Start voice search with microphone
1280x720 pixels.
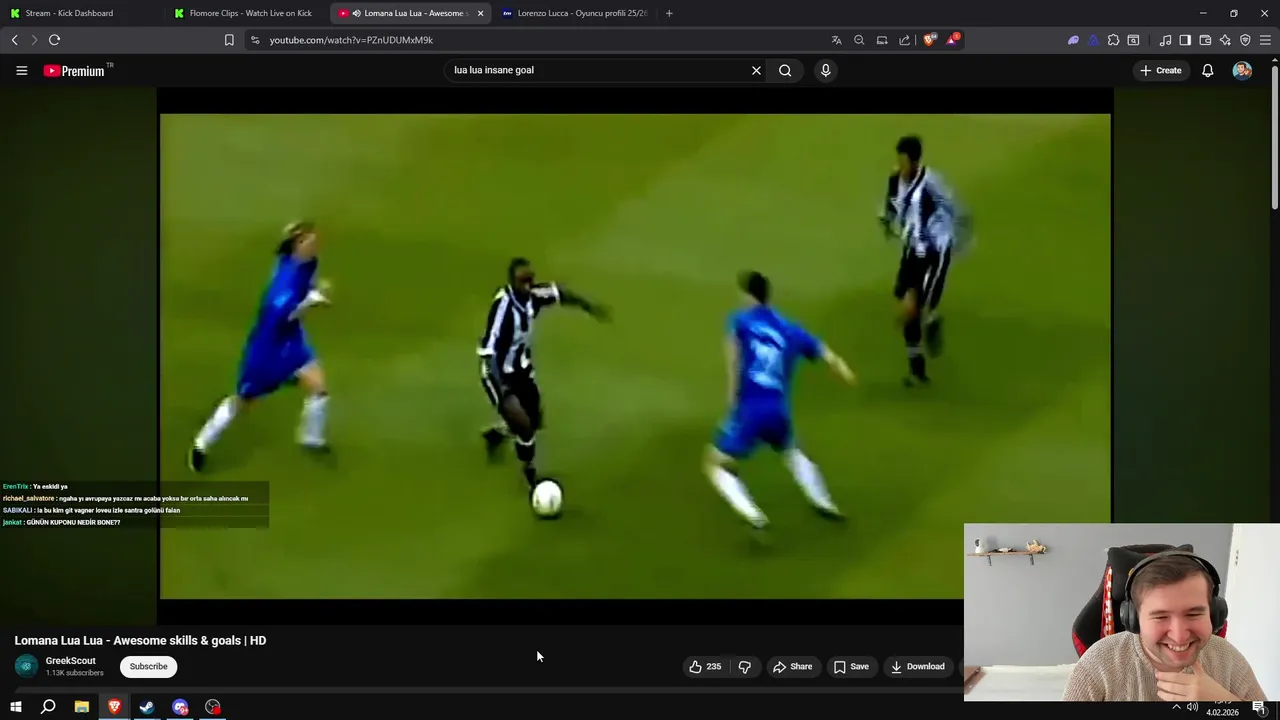825,70
